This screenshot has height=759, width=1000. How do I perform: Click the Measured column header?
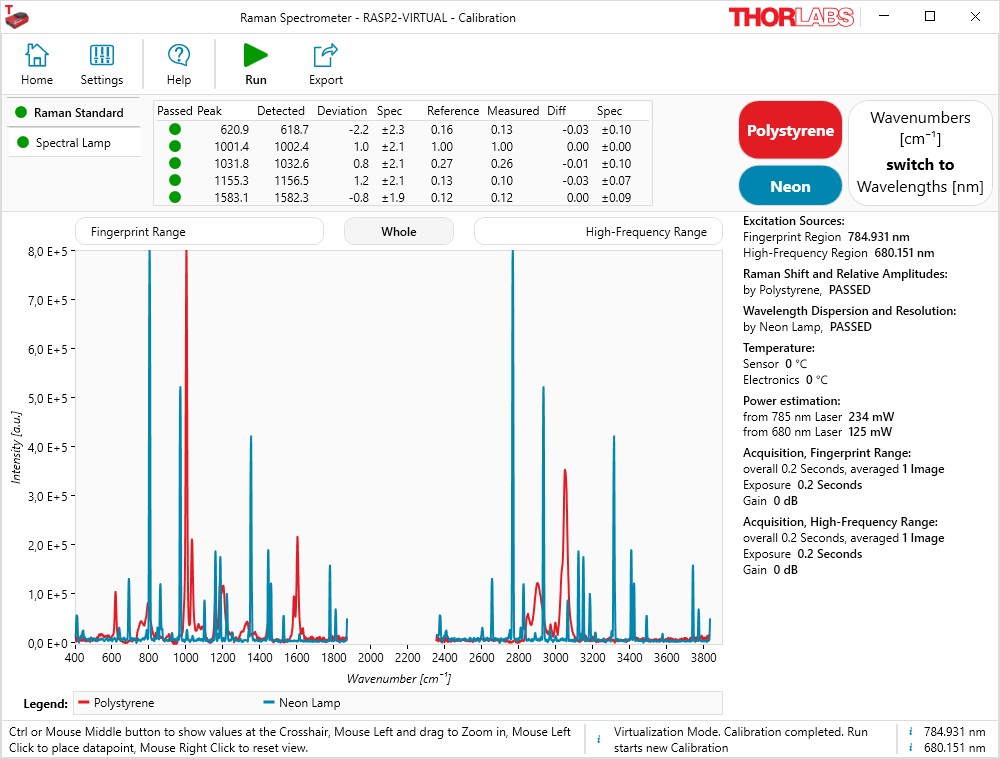[513, 111]
